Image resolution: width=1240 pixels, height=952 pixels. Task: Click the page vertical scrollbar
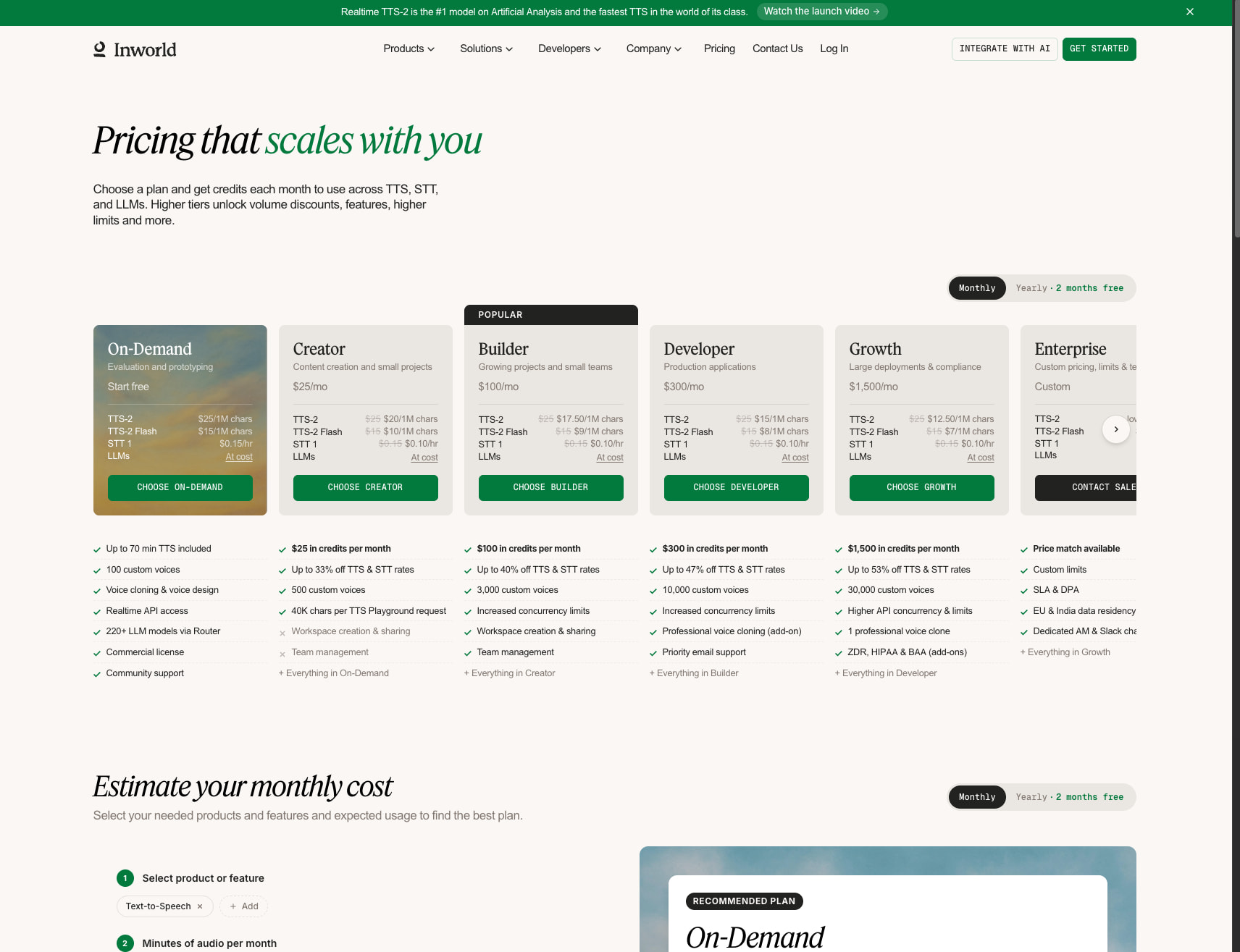click(1236, 118)
